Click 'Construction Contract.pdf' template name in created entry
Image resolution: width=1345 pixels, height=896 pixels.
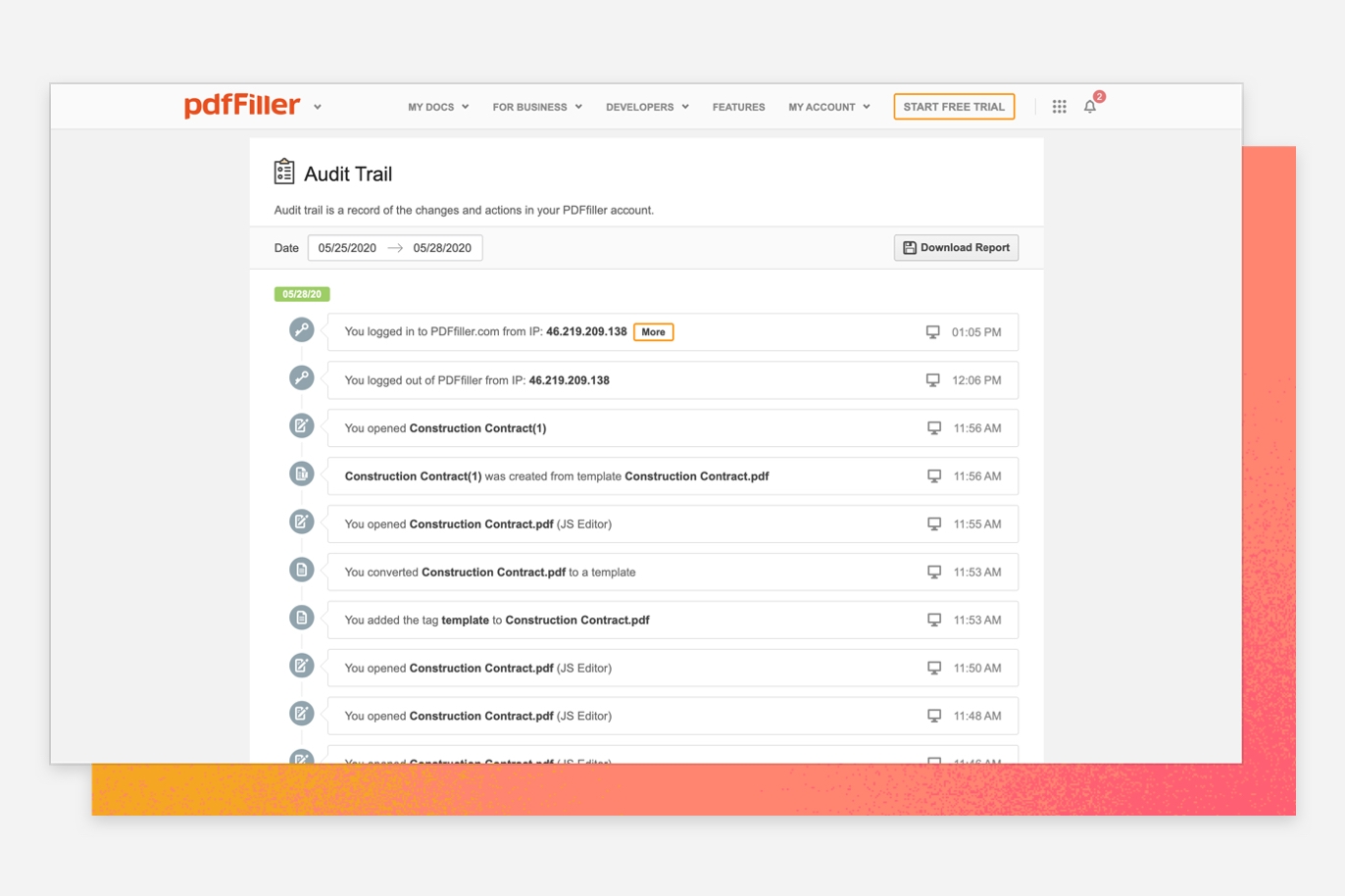(697, 476)
